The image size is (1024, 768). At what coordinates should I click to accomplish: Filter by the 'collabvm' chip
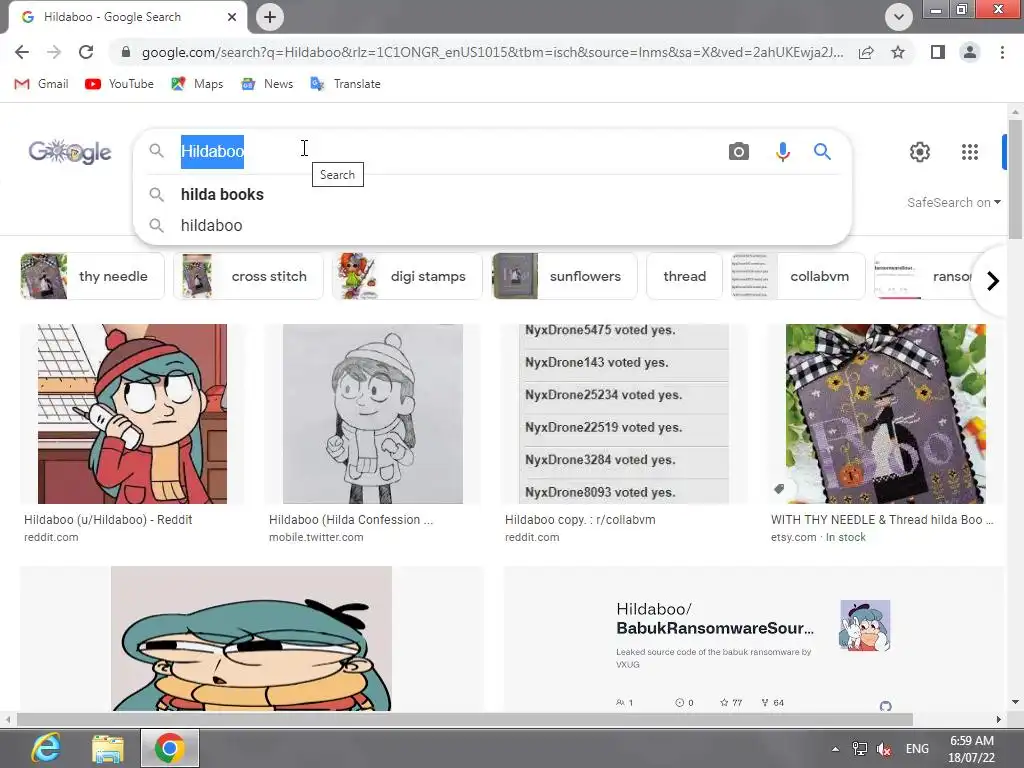tap(798, 276)
